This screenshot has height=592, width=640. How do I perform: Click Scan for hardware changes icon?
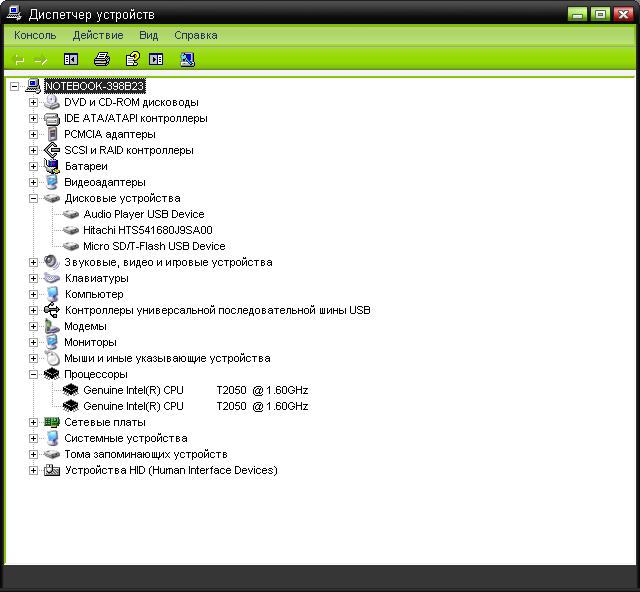coord(187,60)
